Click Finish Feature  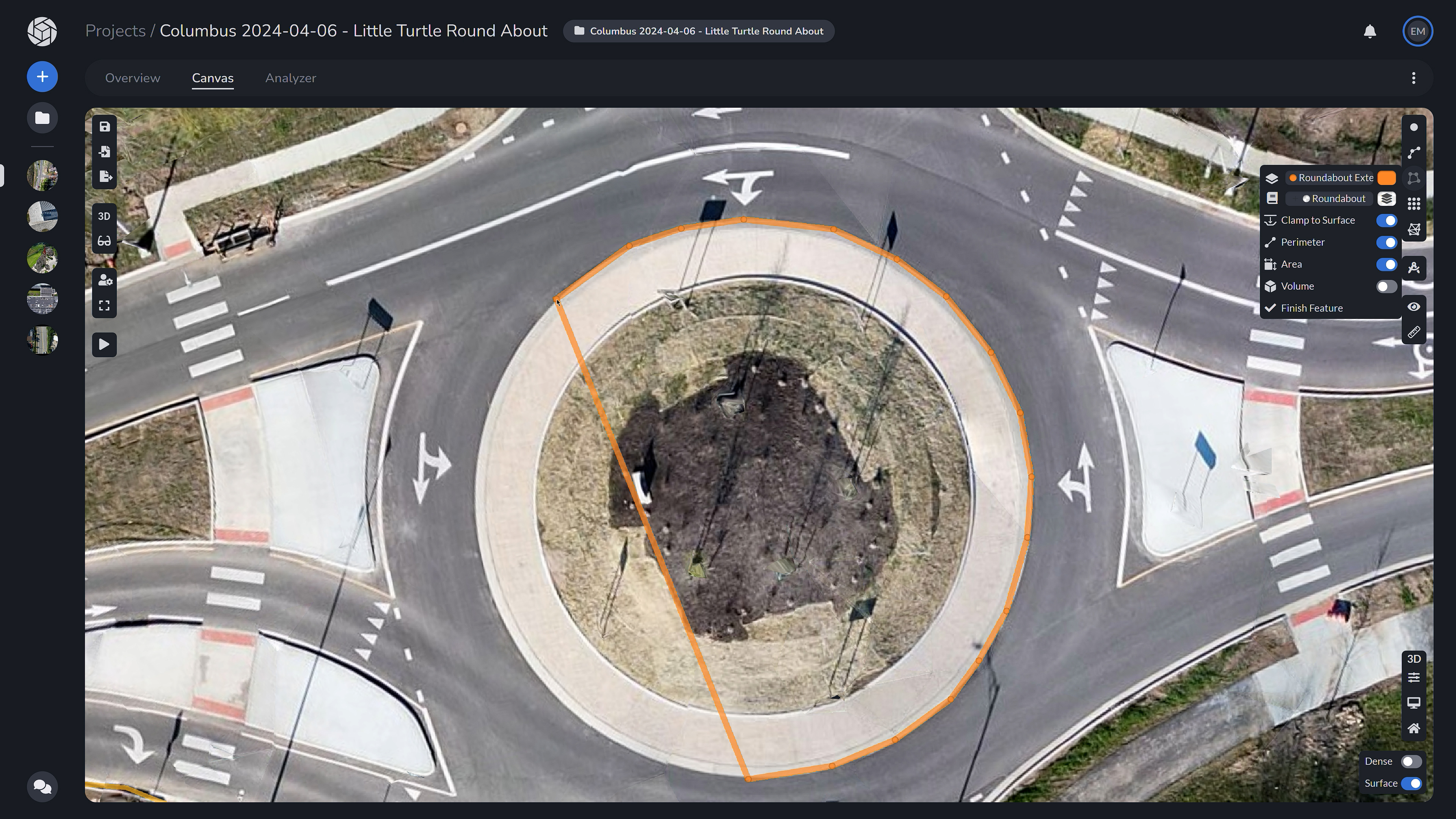1311,308
